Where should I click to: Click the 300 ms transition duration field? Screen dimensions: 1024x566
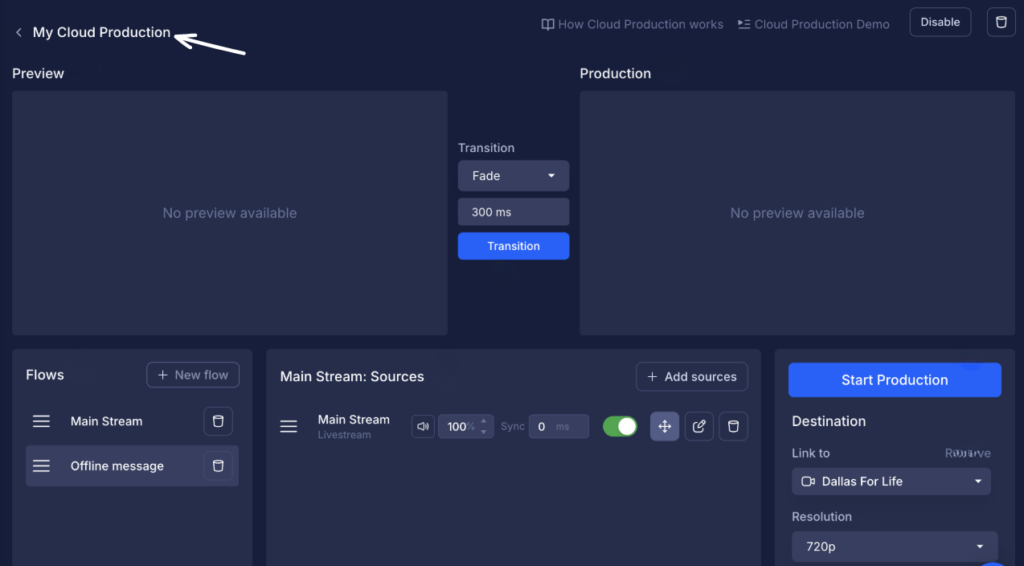(513, 212)
